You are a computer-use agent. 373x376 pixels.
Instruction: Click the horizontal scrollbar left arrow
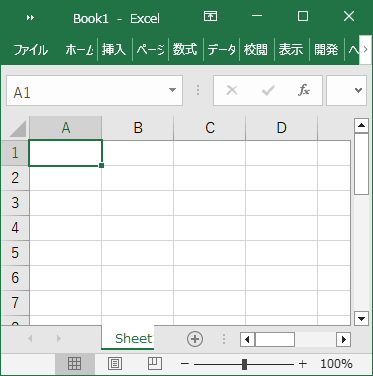[x=247, y=340]
